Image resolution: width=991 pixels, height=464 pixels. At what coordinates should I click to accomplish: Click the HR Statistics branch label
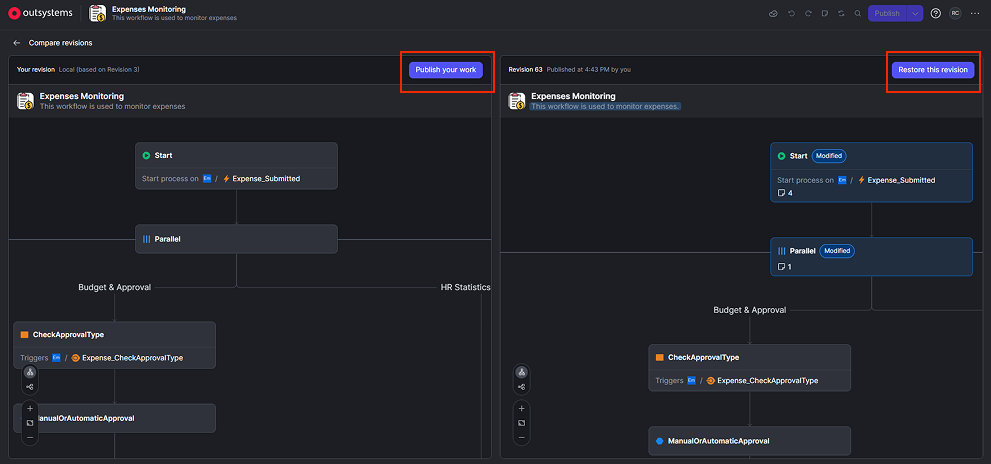466,287
